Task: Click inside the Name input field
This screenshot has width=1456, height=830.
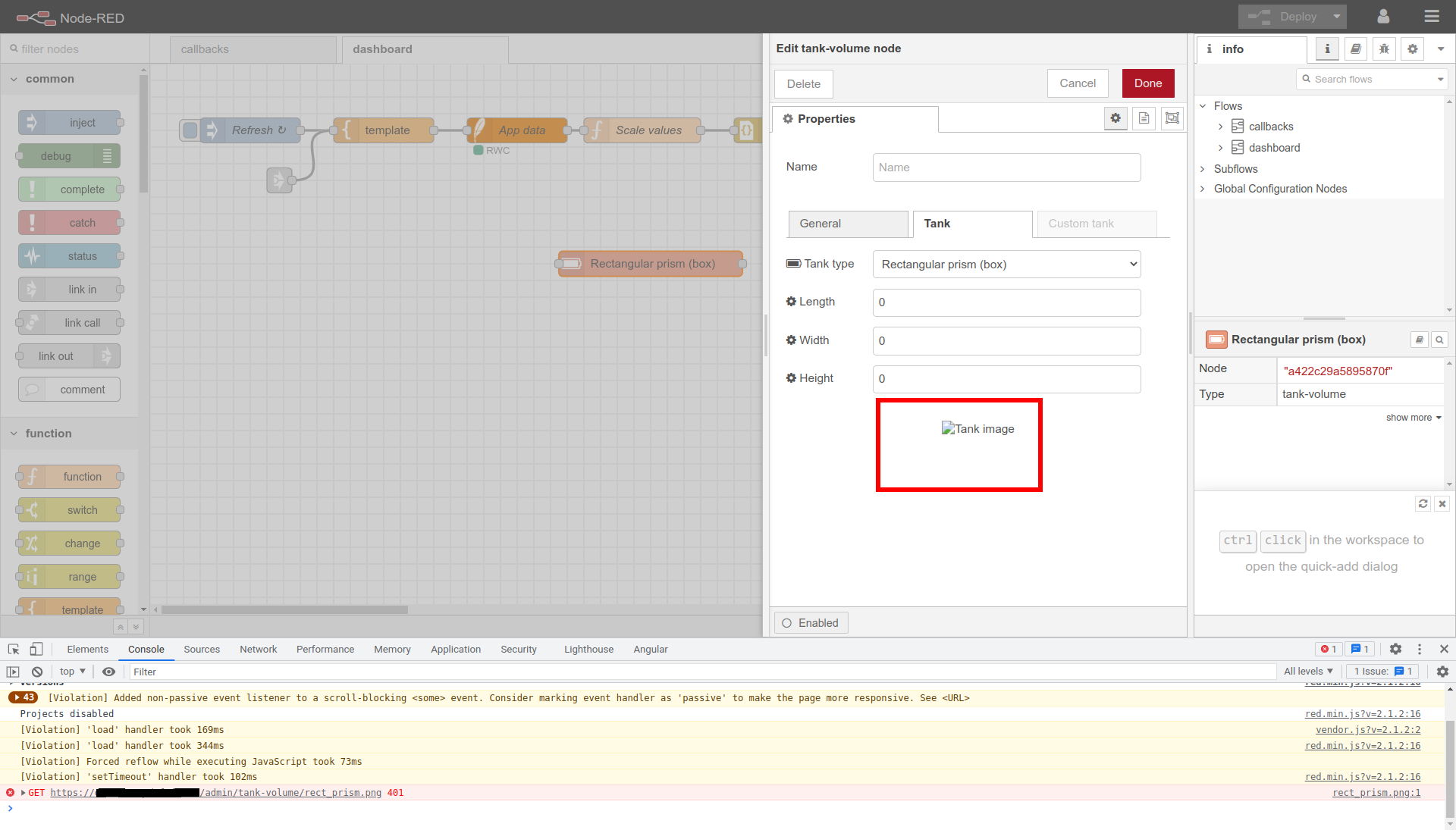Action: (1006, 167)
